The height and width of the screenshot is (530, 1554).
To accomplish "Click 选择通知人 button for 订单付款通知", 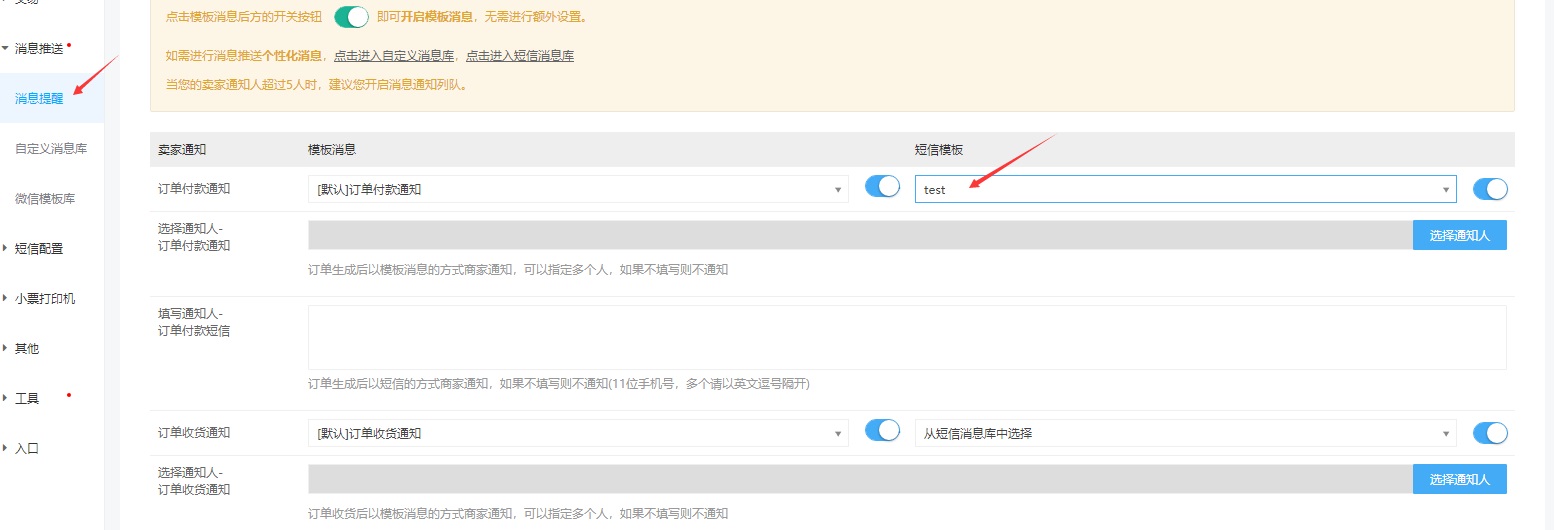I will point(1459,235).
